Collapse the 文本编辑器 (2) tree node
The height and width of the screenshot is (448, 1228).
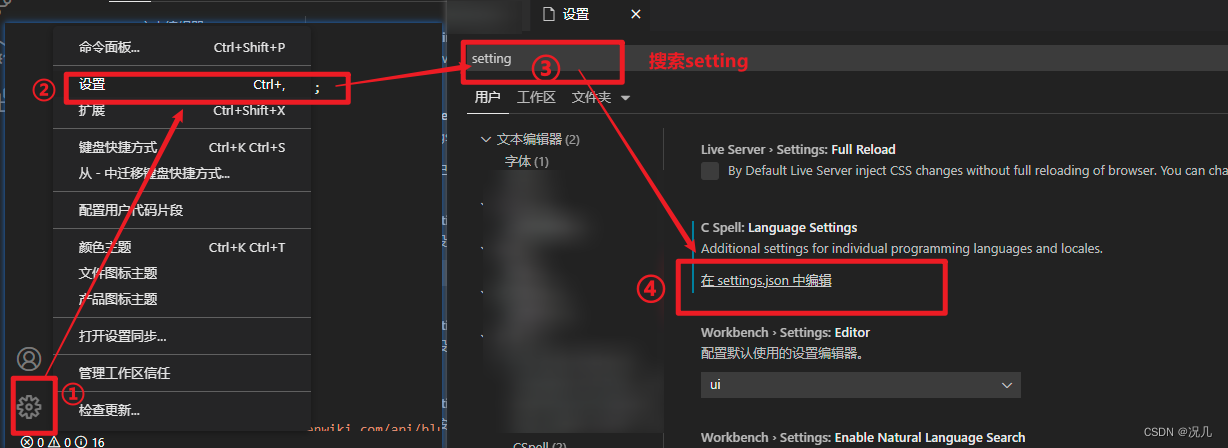486,139
